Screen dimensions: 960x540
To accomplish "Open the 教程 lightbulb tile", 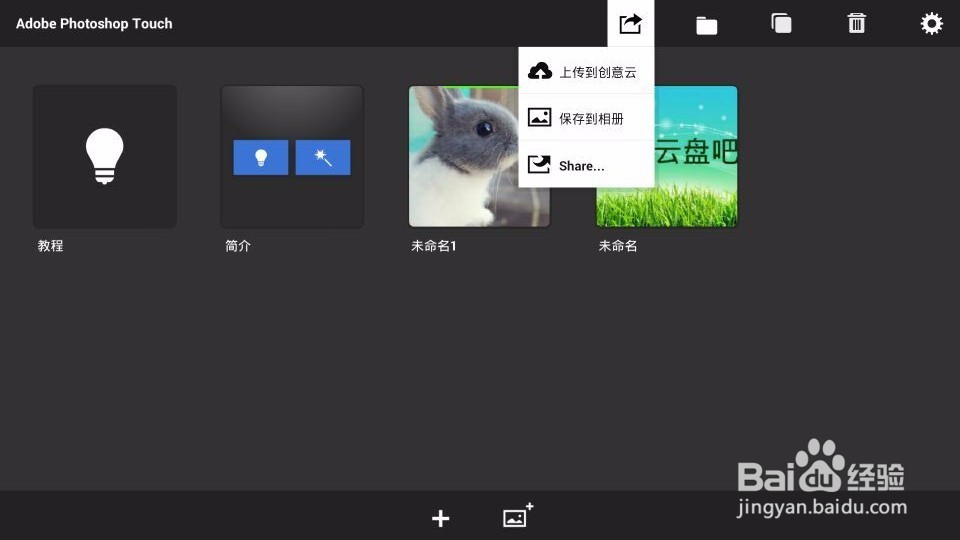I will coord(105,157).
